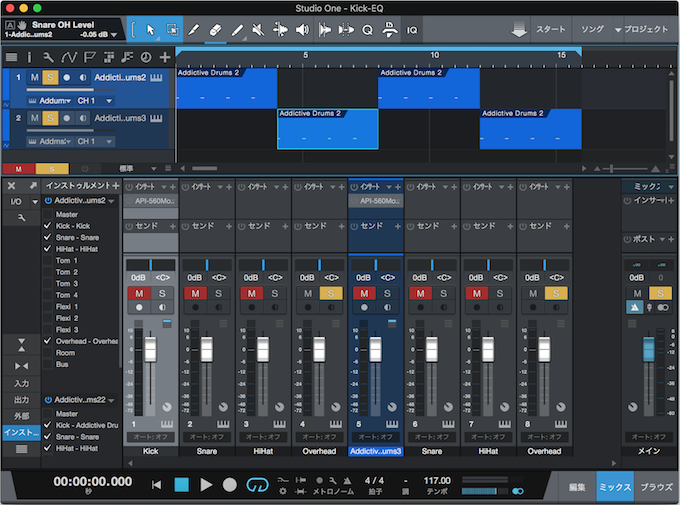
Task: Open the ブラウズ panel
Action: 656,487
